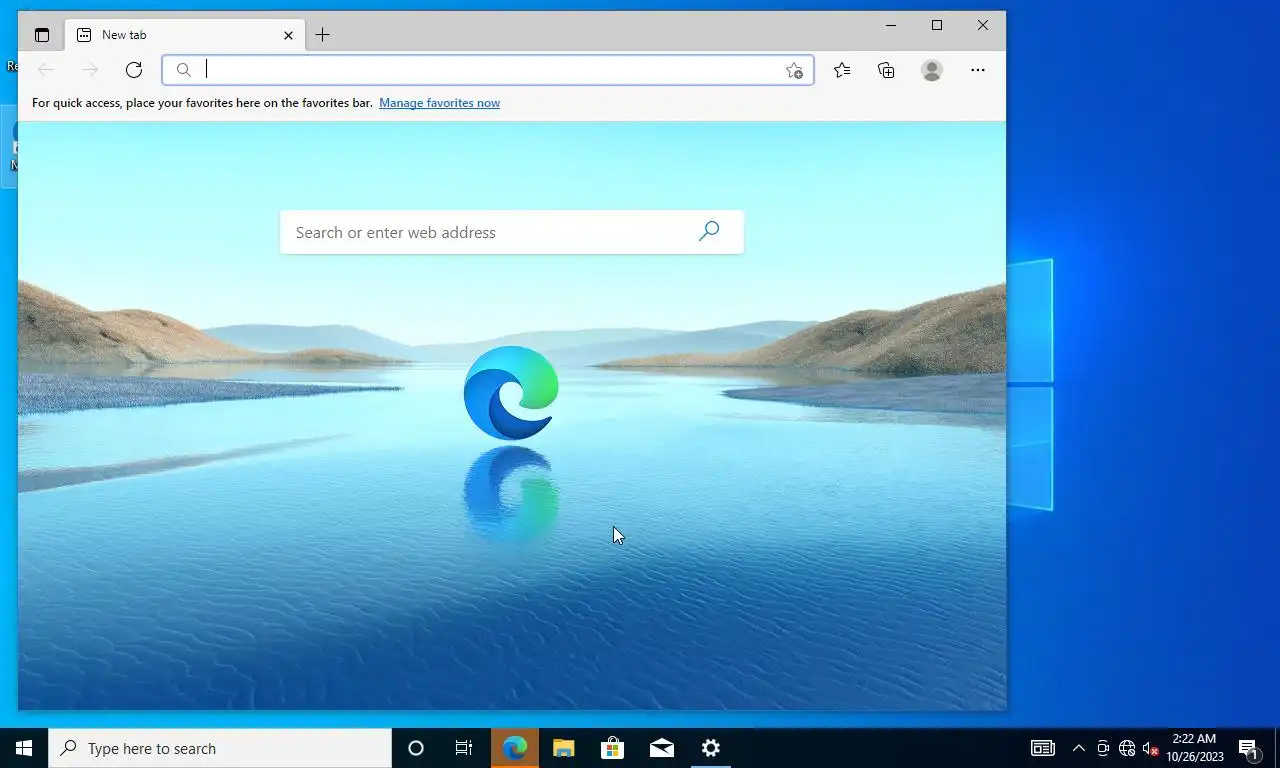Open Task View from taskbar
Image resolution: width=1280 pixels, height=768 pixels.
click(x=464, y=748)
